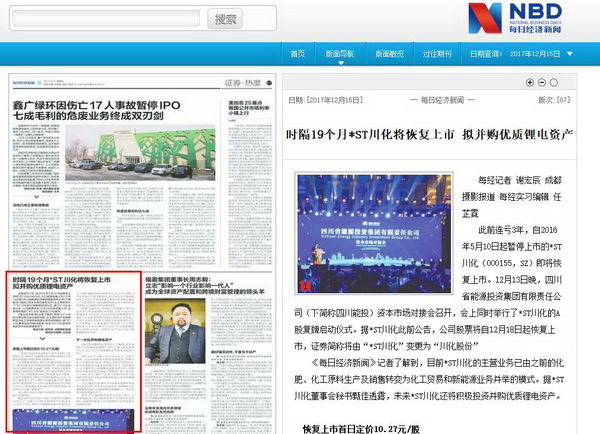Click subheading 恢复上市首日定价10.27元/股
Image resolution: width=600 pixels, height=434 pixels.
tap(361, 429)
